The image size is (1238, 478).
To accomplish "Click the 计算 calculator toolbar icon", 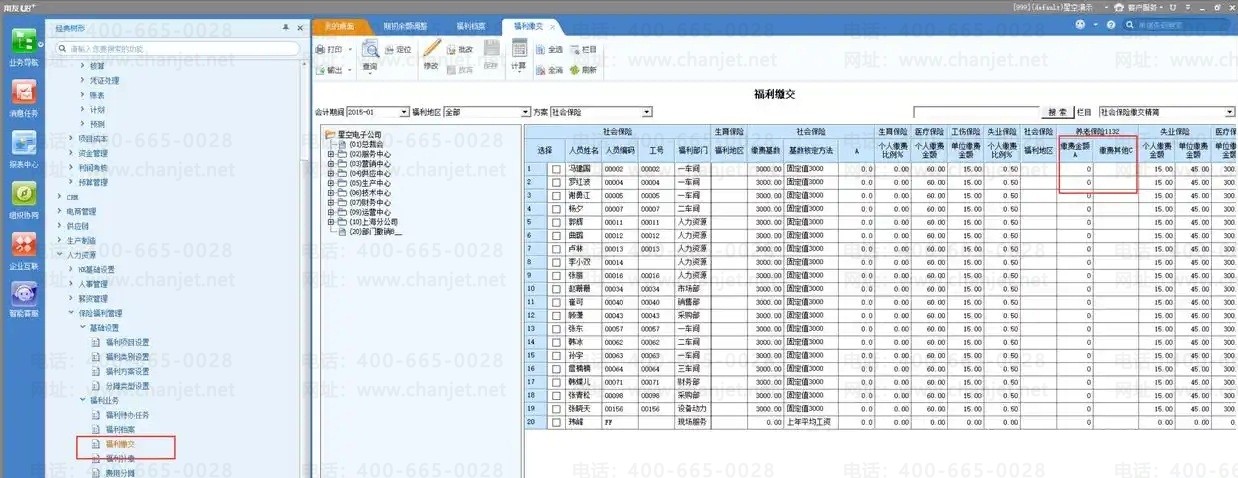I will [x=518, y=50].
